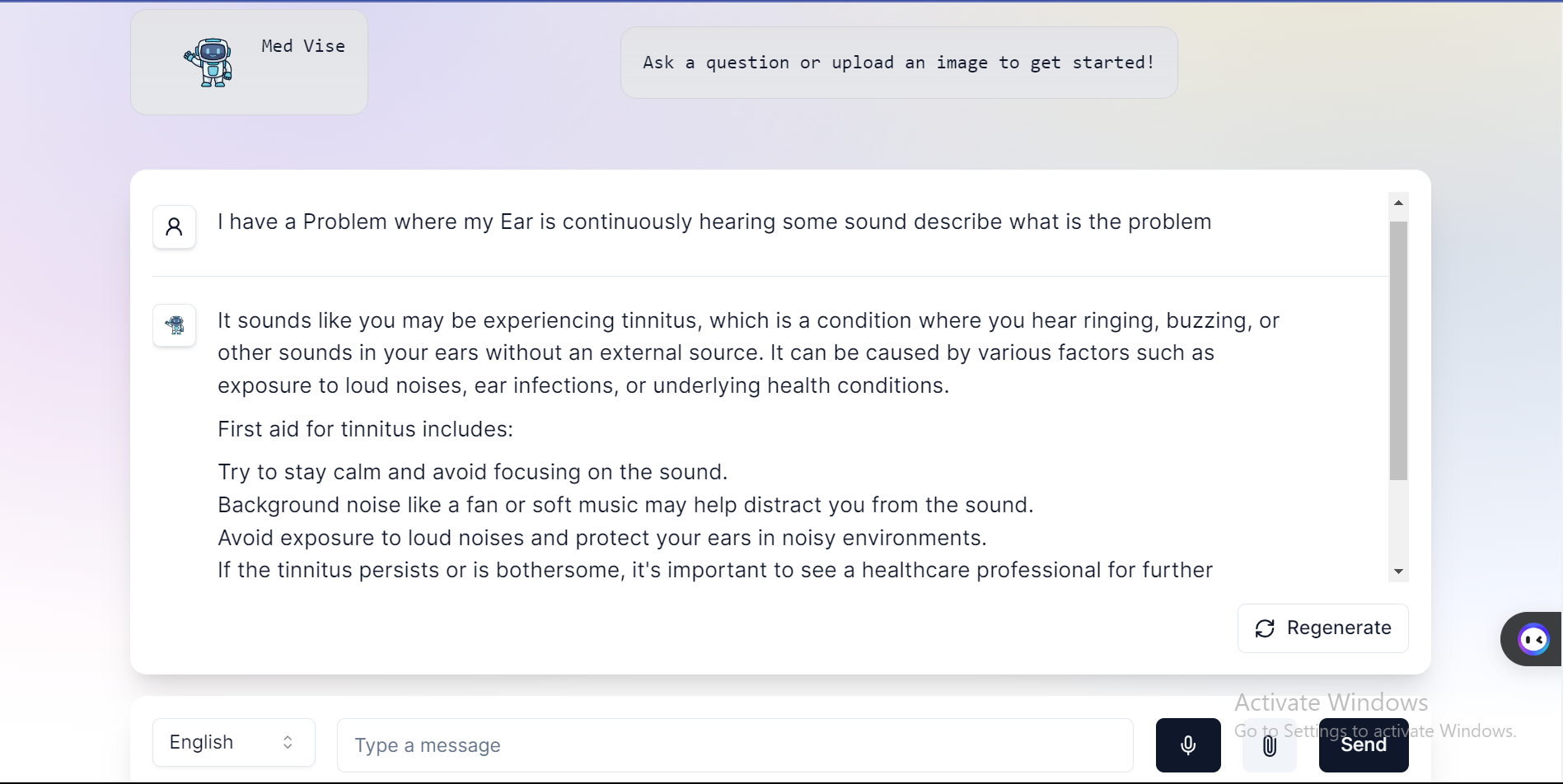Click the chat scrollbar thumb
The image size is (1563, 784).
1398,350
